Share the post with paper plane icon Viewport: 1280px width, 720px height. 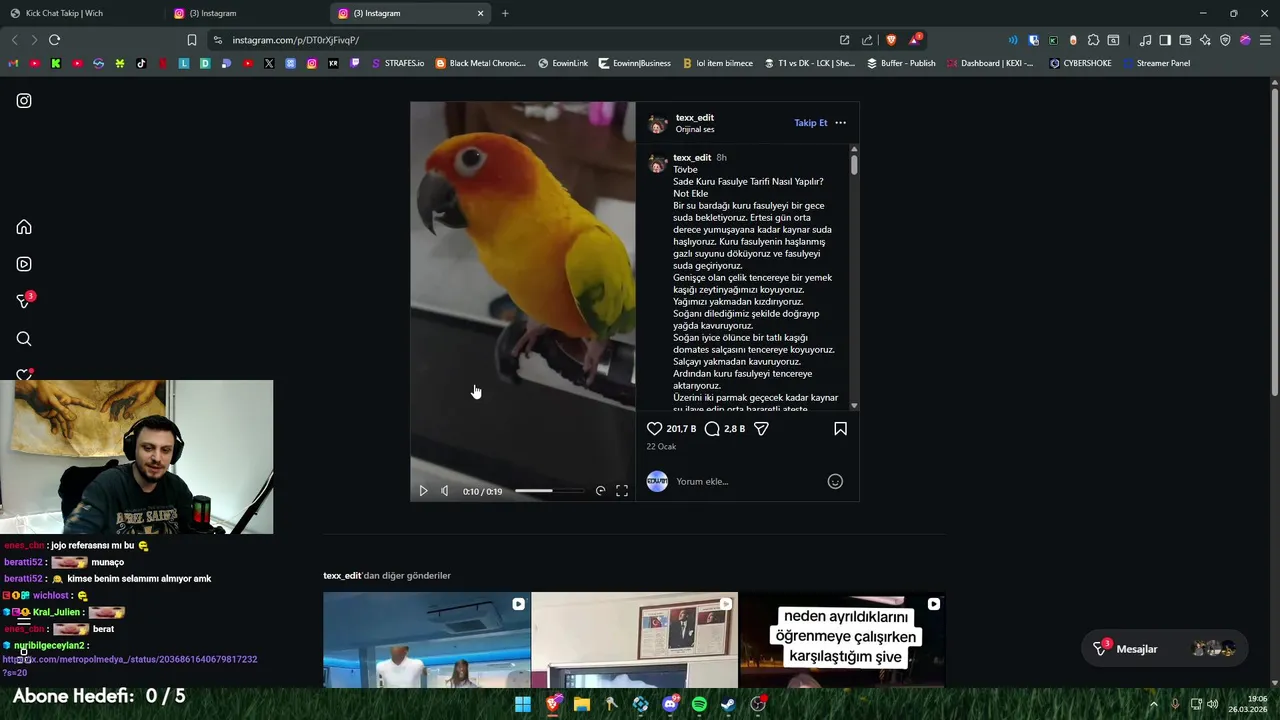(761, 428)
